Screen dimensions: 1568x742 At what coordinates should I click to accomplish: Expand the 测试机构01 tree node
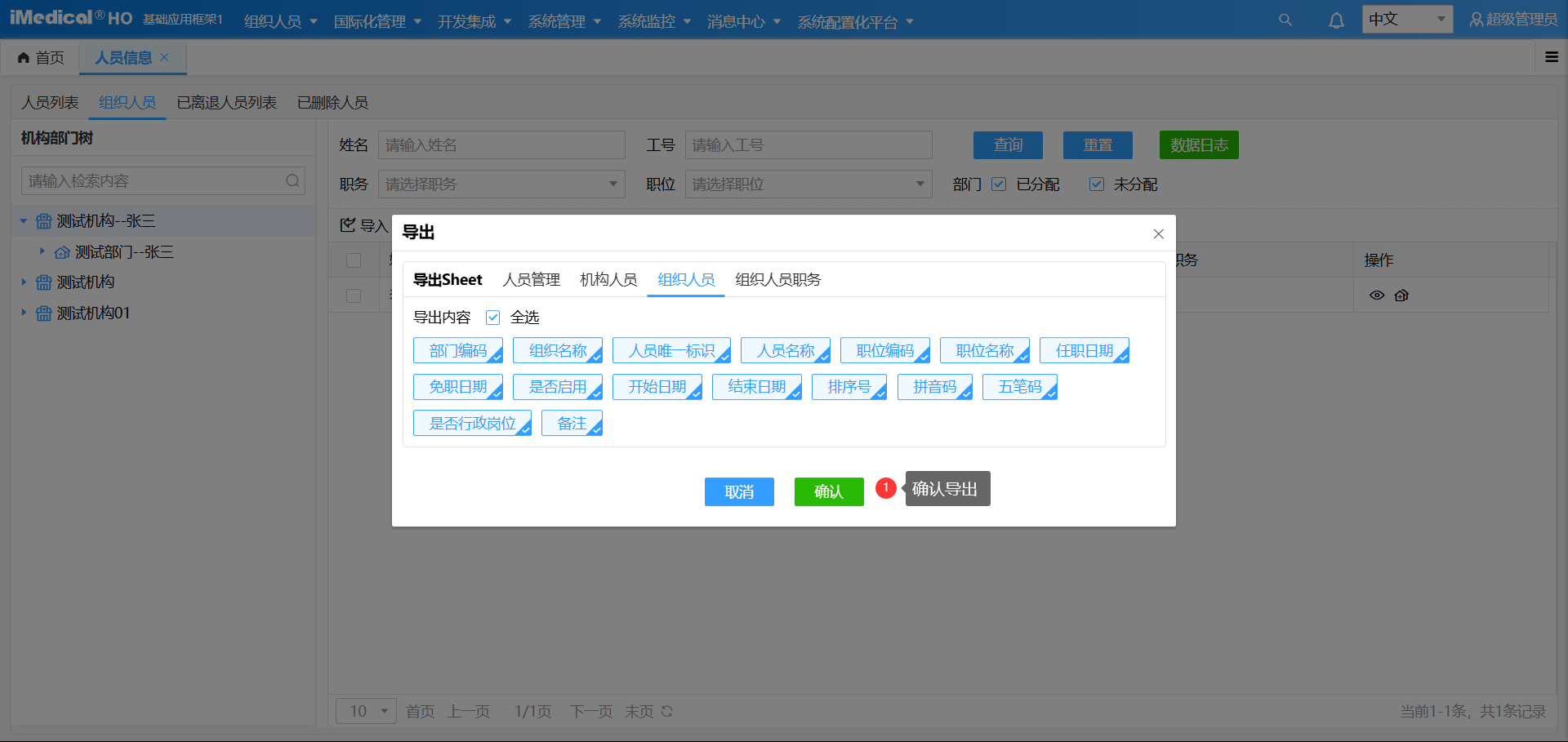(x=24, y=313)
